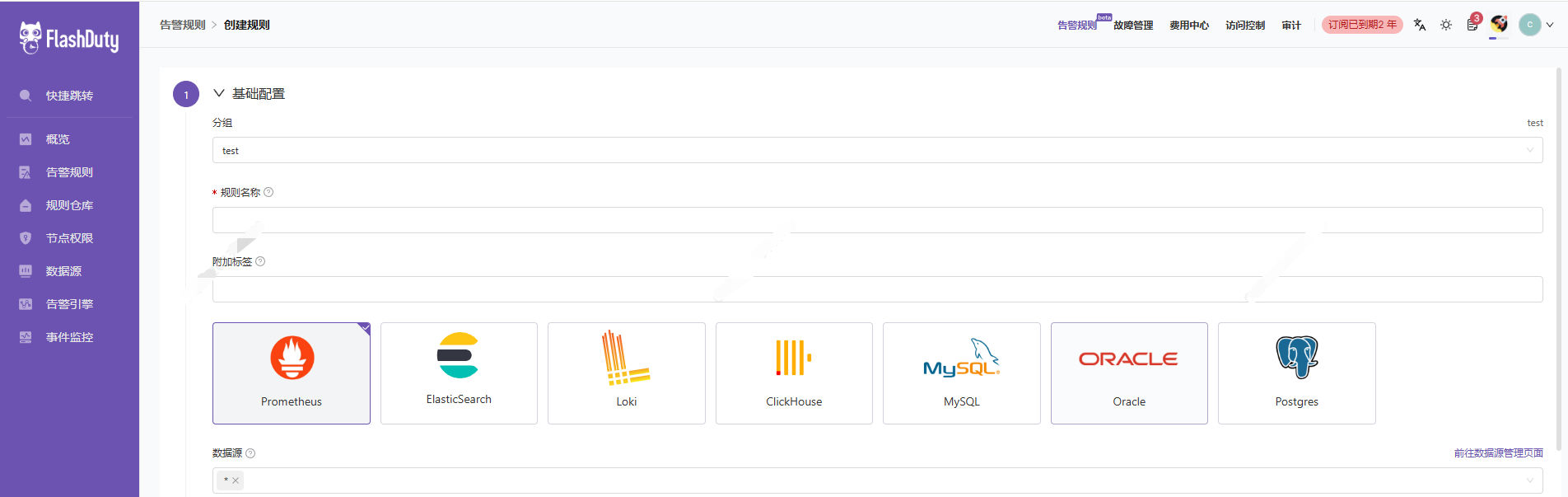Toggle light/dark theme sun icon

pyautogui.click(x=1446, y=25)
